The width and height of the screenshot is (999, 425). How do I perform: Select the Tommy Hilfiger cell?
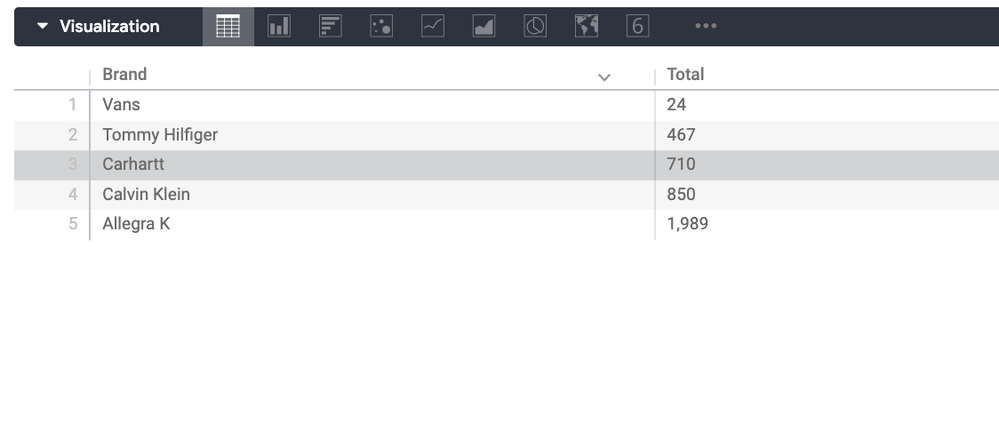click(160, 134)
